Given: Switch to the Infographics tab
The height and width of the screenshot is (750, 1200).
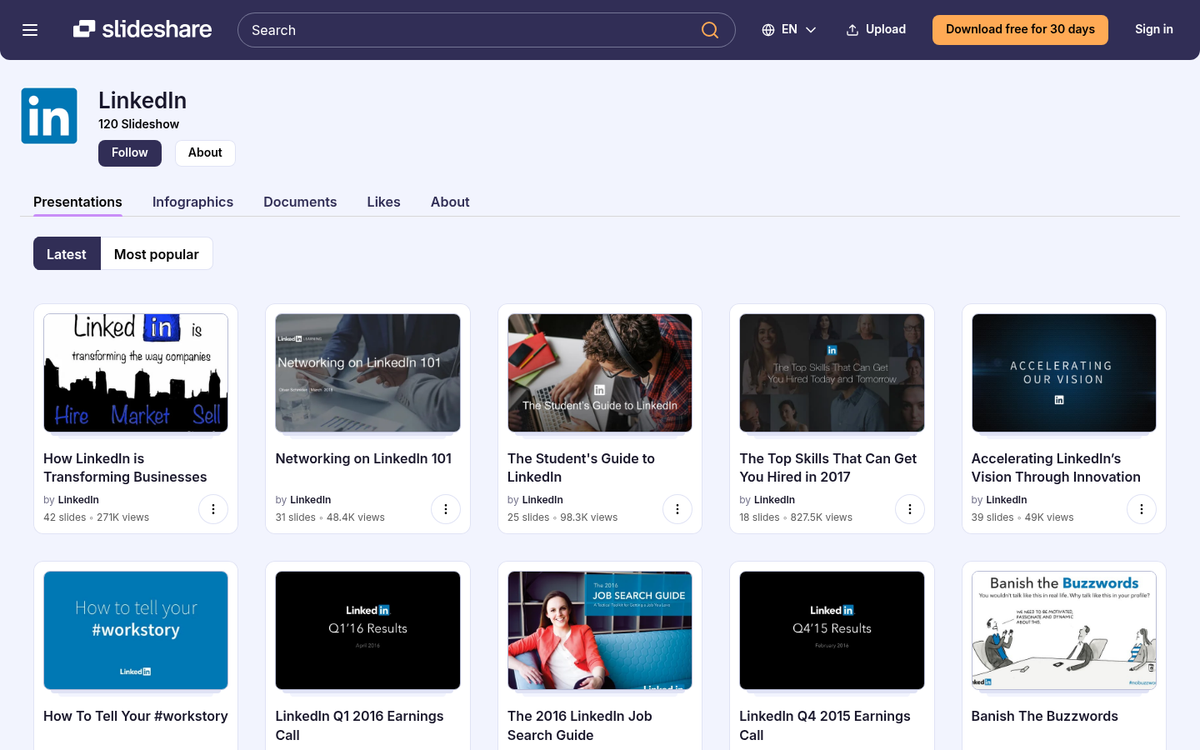Looking at the screenshot, I should coord(193,202).
